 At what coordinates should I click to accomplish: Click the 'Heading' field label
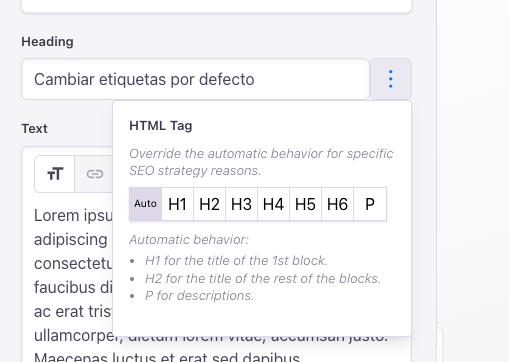(47, 42)
